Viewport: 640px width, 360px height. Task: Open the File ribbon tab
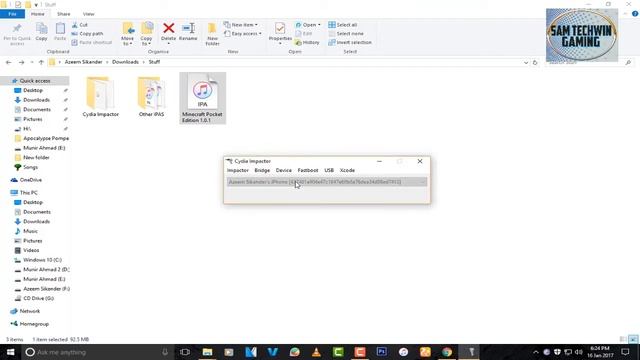[x=12, y=14]
